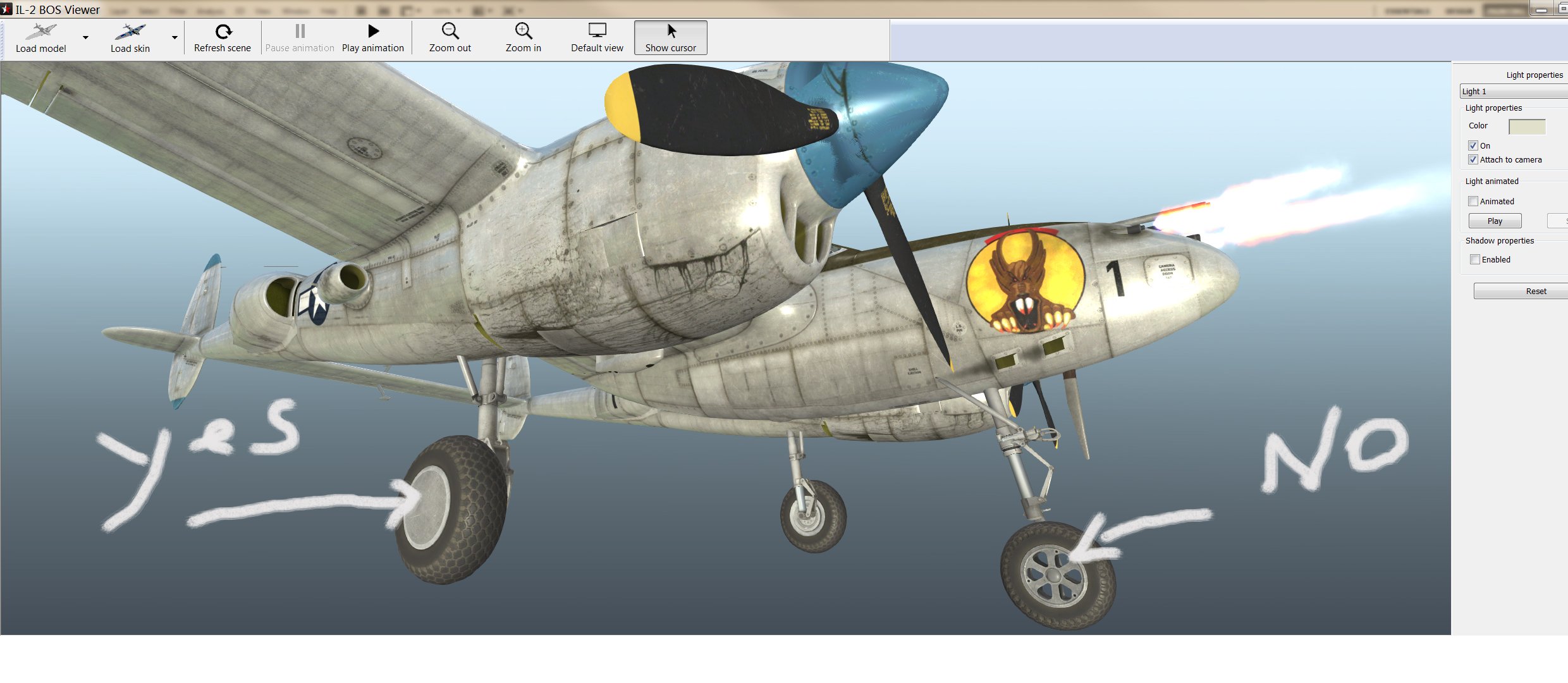The height and width of the screenshot is (683, 1568).
Task: Enable the Animated light checkbox
Action: 1473,201
